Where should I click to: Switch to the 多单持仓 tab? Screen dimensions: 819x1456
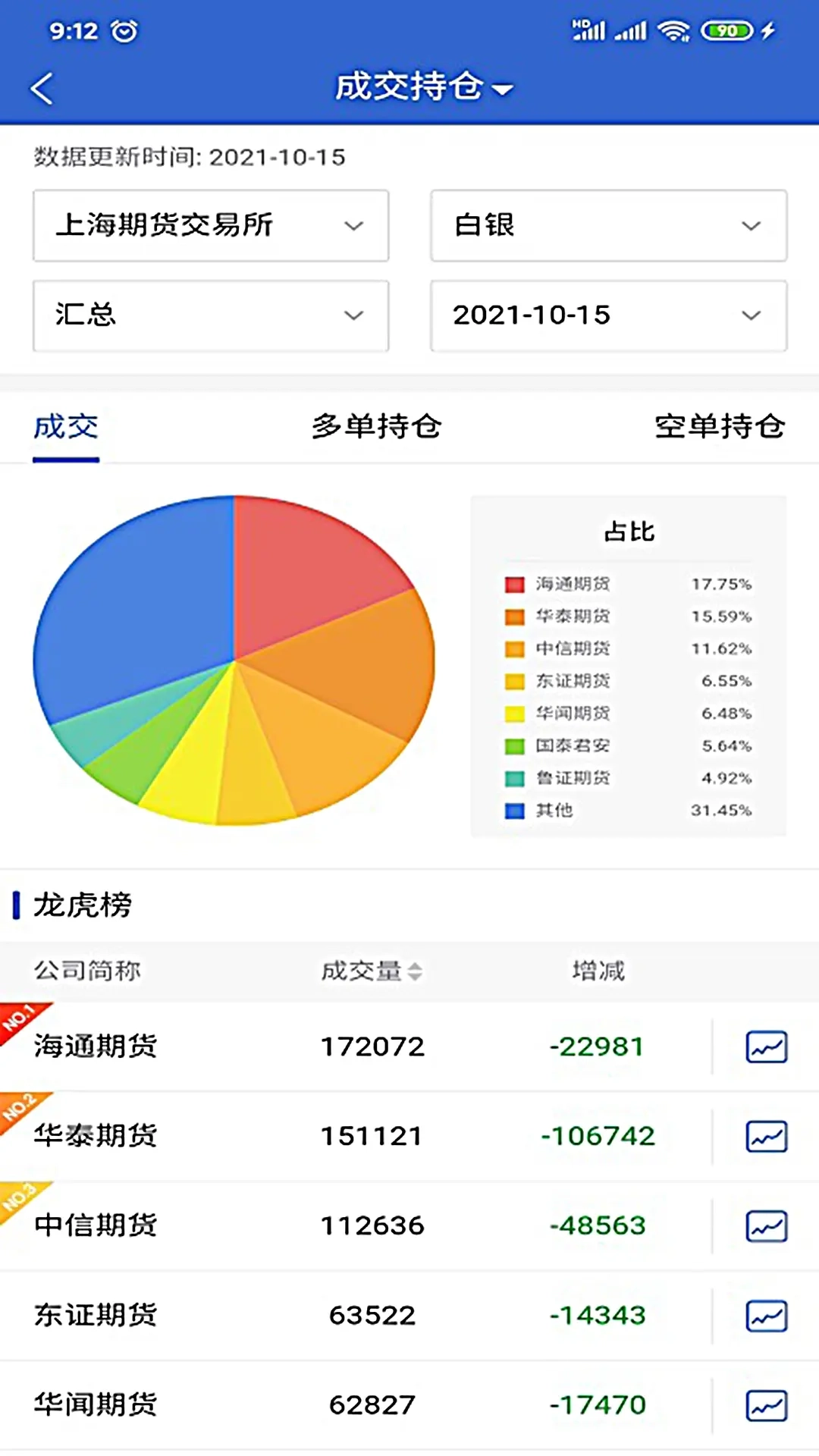coord(376,427)
